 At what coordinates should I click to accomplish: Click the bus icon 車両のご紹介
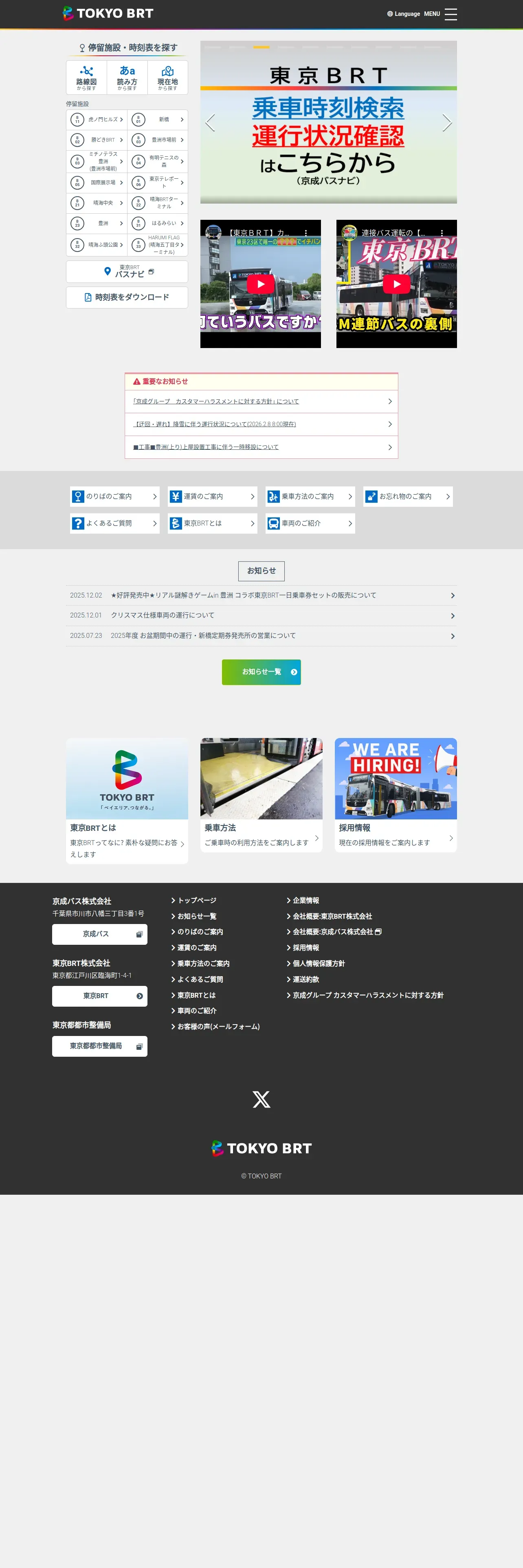(x=273, y=523)
